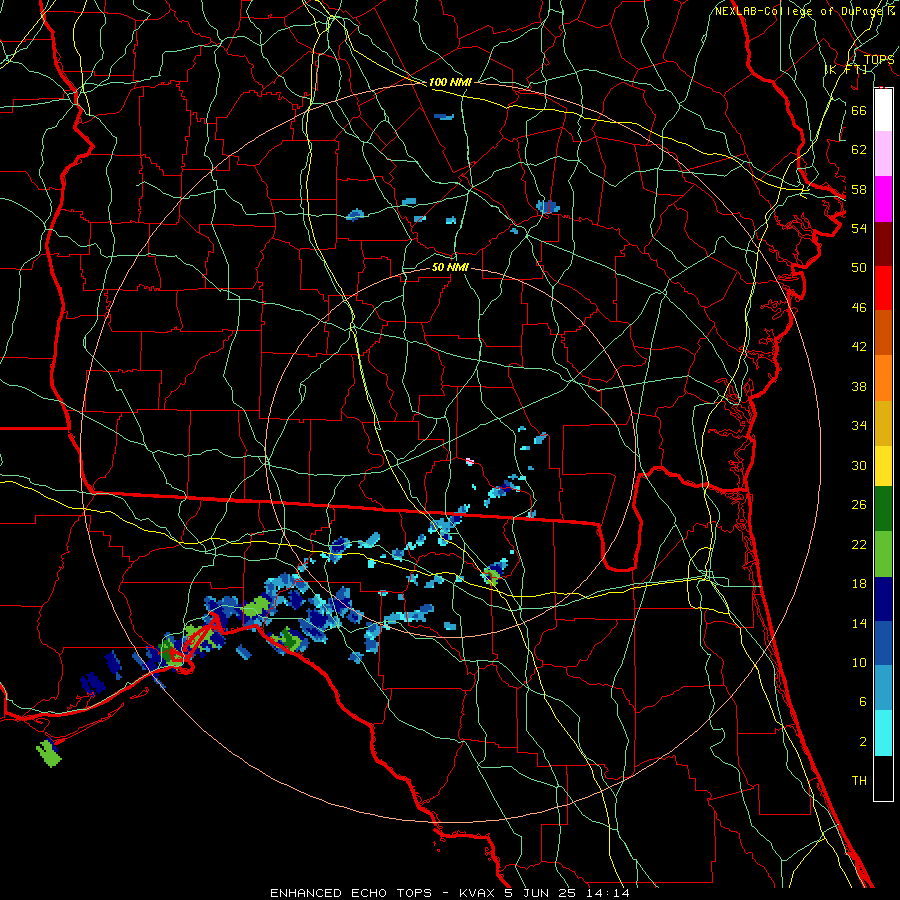900x900 pixels.
Task: Click the "26" legend value
Action: pos(859,505)
